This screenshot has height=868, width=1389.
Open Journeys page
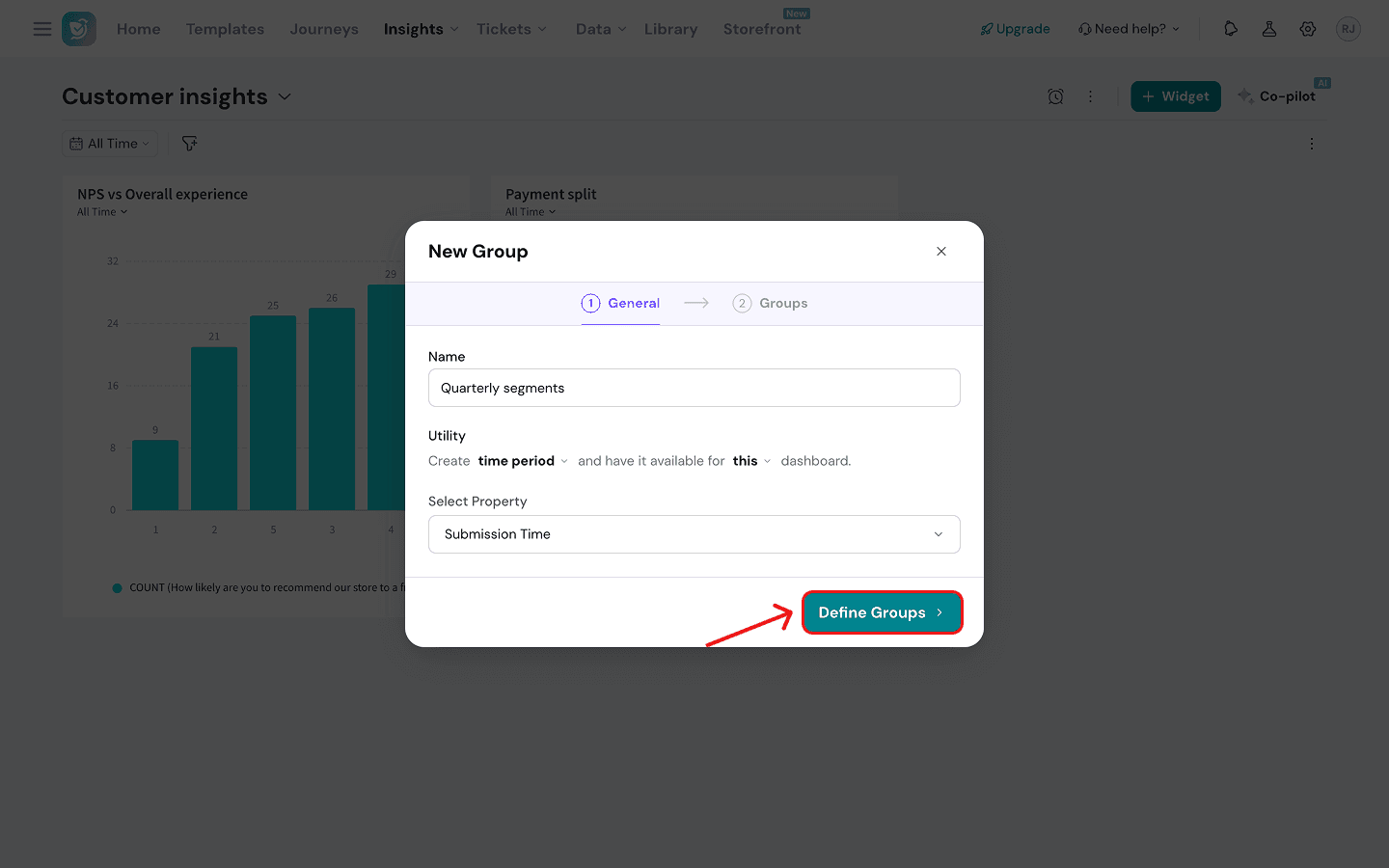click(x=324, y=29)
